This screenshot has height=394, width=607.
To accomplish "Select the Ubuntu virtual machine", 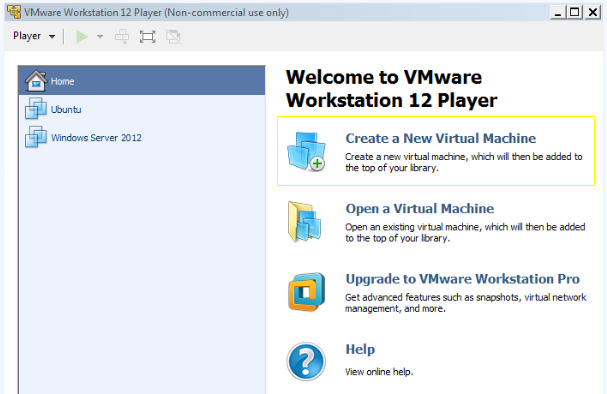I will 142,110.
